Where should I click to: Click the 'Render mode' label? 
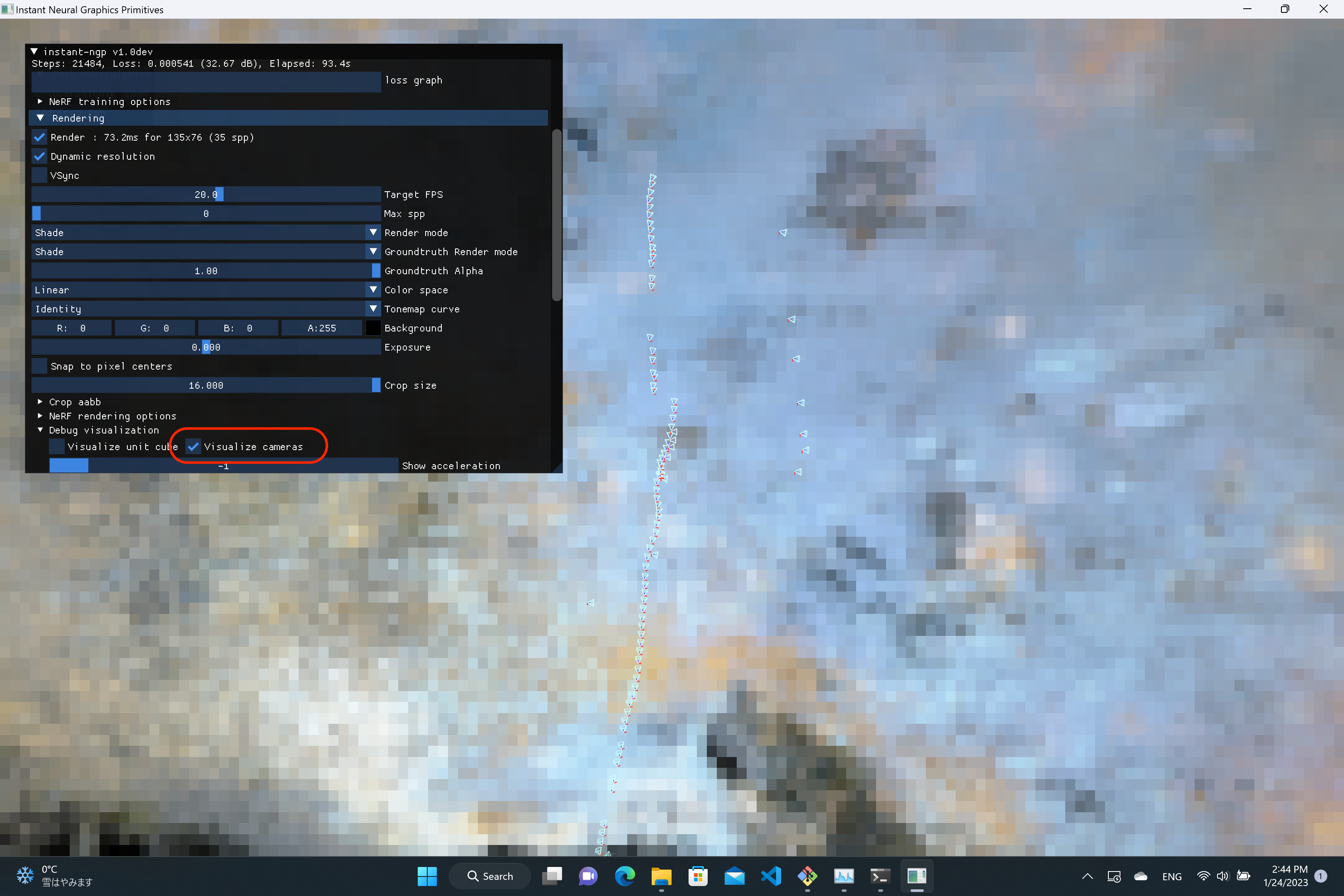coord(416,233)
